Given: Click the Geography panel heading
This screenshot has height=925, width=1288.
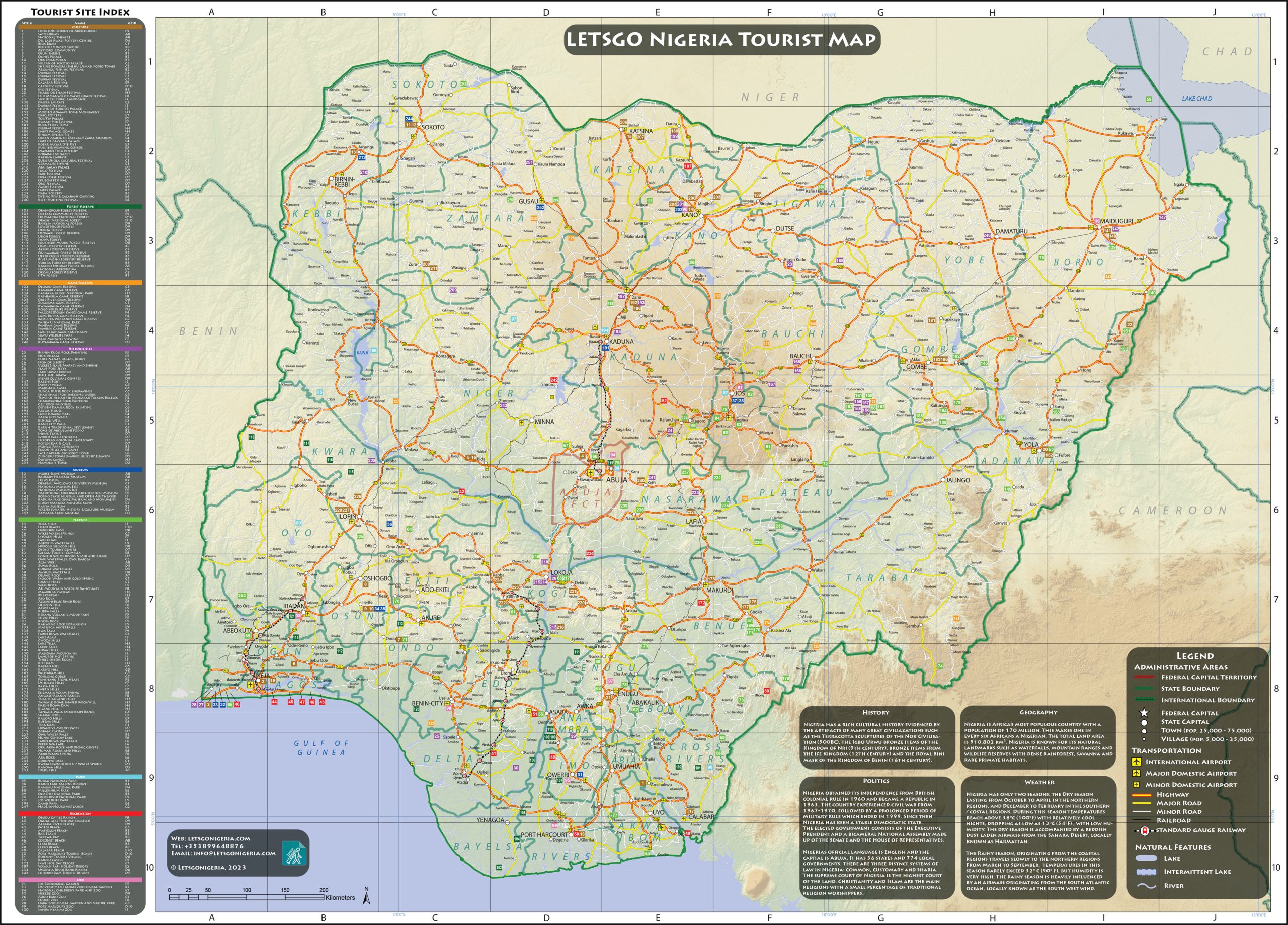Looking at the screenshot, I should [1038, 712].
